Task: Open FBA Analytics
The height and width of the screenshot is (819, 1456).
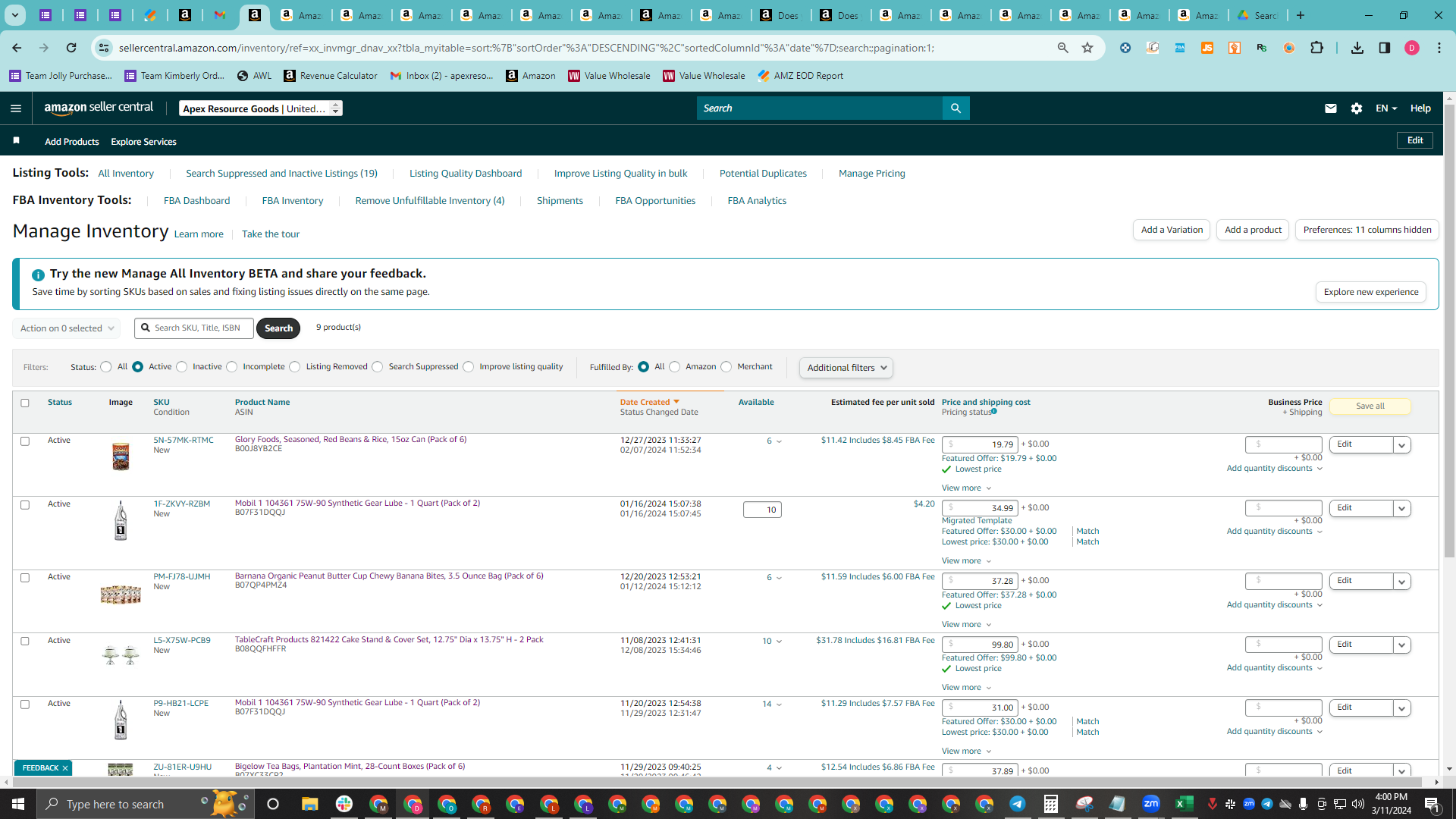Action: [x=757, y=201]
